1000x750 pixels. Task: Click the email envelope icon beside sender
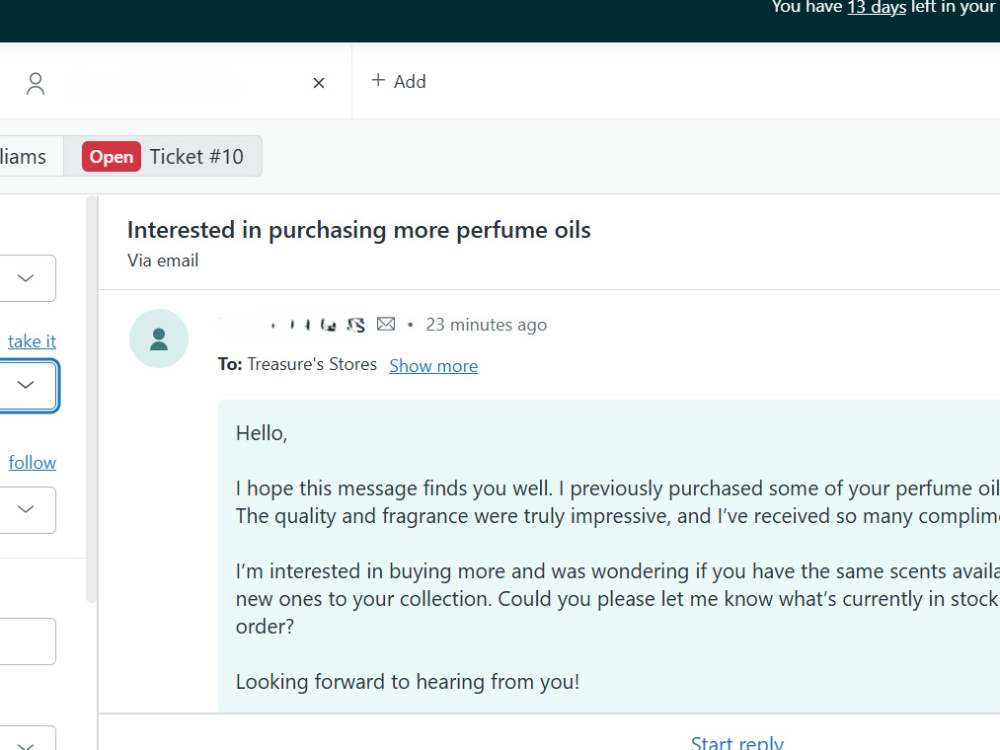coord(386,324)
